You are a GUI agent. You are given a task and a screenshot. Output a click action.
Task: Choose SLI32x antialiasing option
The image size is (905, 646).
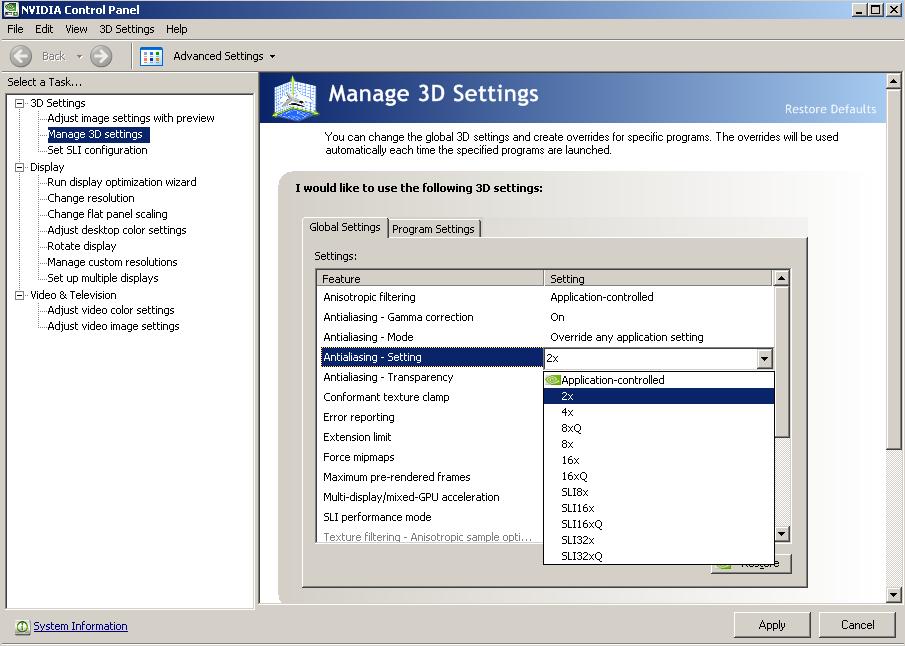pyautogui.click(x=659, y=540)
